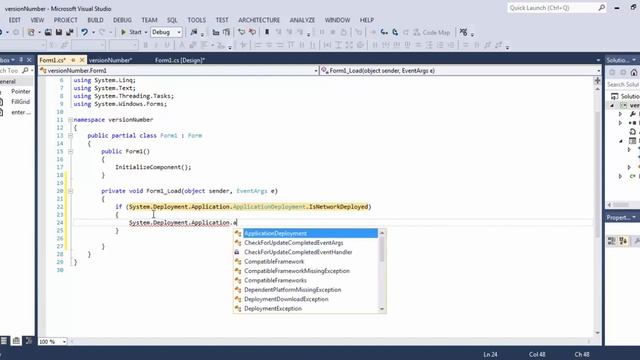This screenshot has width=640, height=360.
Task: Click the Find in Files icon
Action: [x=194, y=32]
